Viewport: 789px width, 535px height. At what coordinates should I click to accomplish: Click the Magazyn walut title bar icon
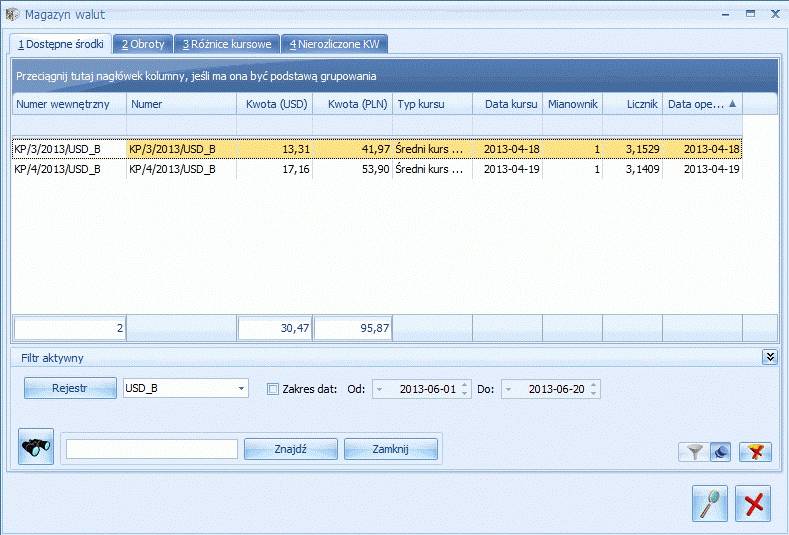coord(12,15)
